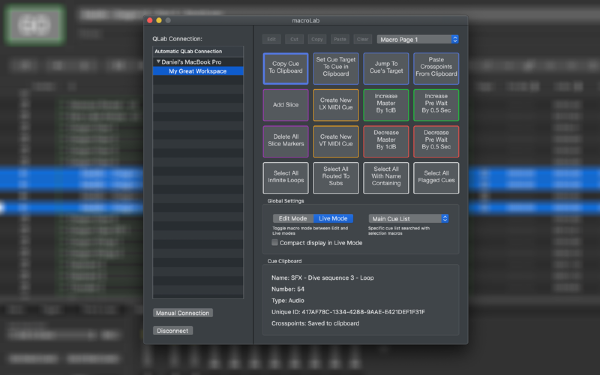Click the Disconnect button
The image size is (600, 375).
(173, 331)
